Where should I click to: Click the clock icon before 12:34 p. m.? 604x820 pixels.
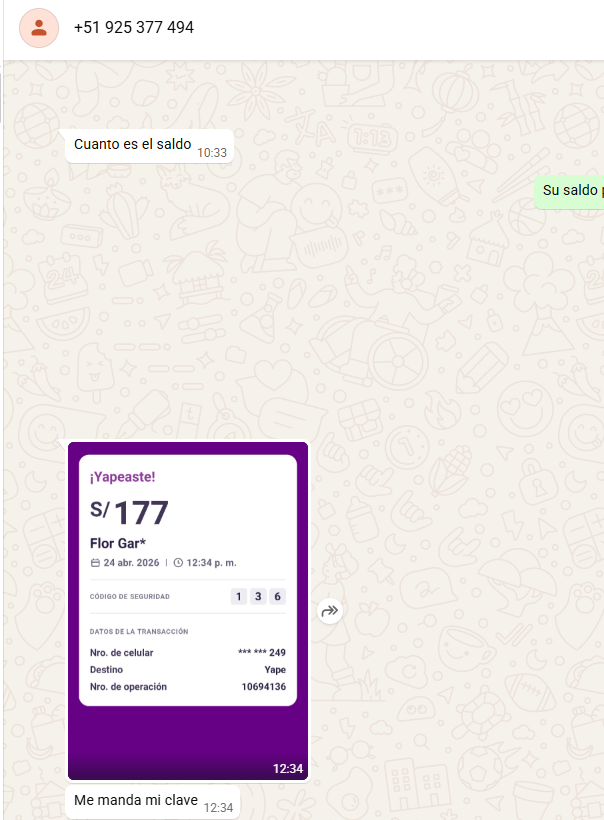(x=178, y=563)
